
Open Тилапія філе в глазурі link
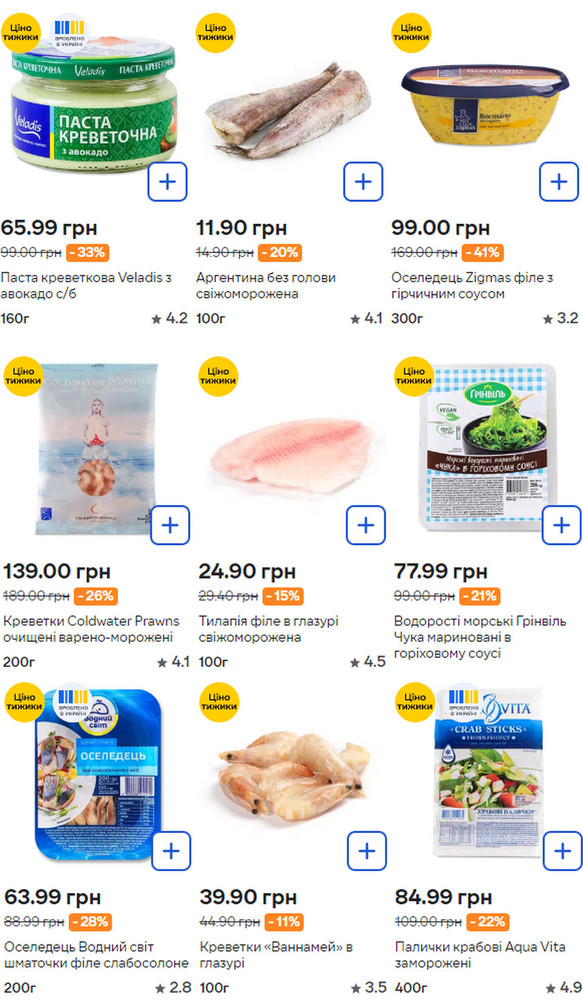(x=268, y=629)
